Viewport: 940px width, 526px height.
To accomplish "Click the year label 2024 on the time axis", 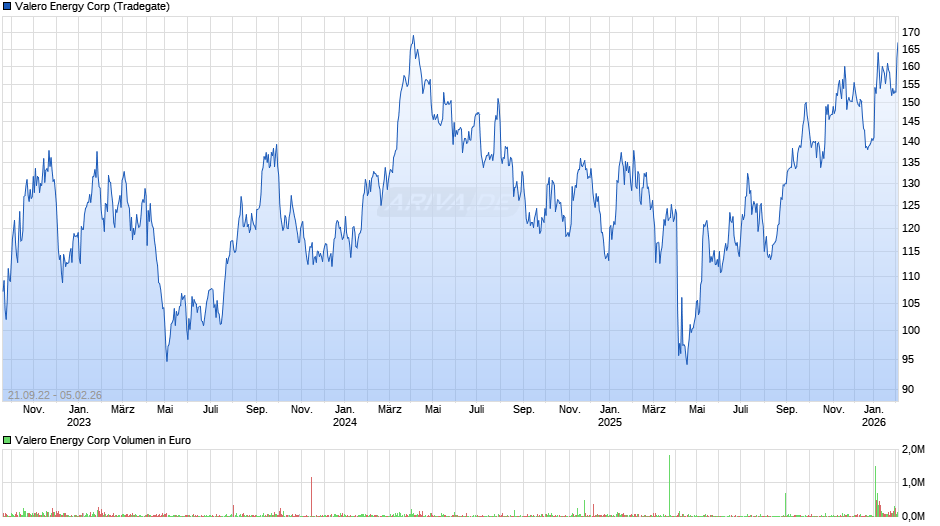I will tap(345, 422).
